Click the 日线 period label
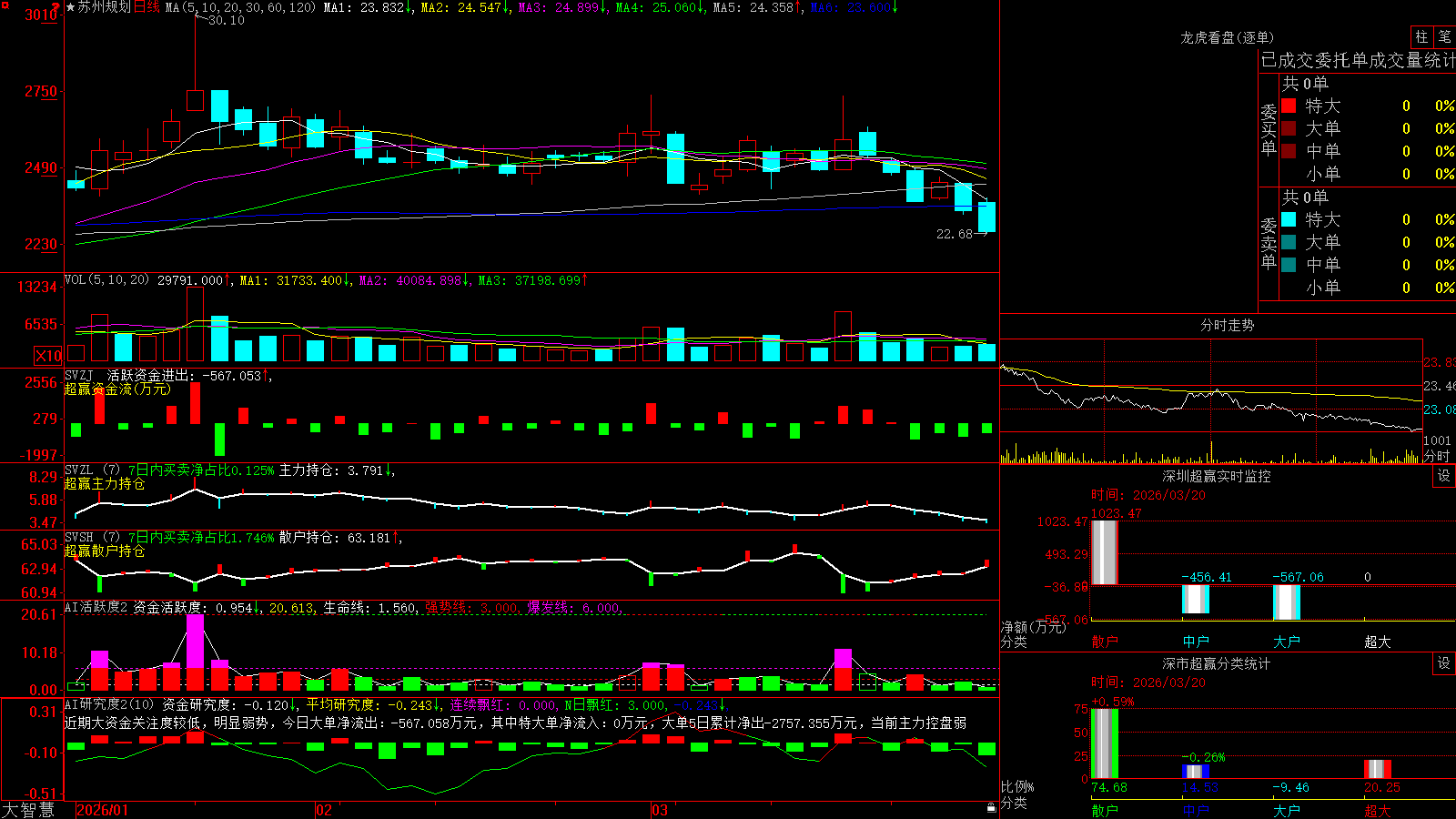This screenshot has width=1456, height=819. pyautogui.click(x=147, y=7)
